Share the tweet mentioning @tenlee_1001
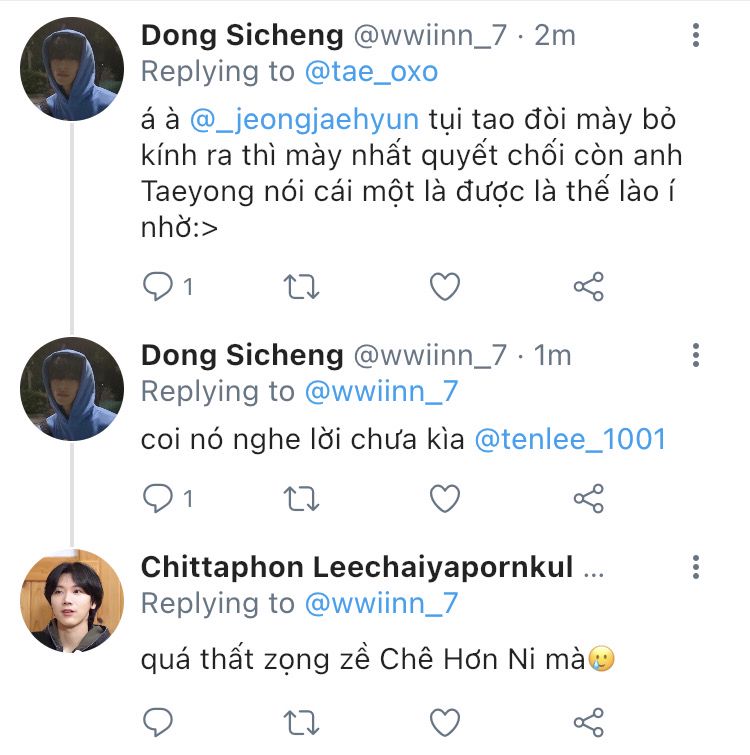 [x=589, y=498]
